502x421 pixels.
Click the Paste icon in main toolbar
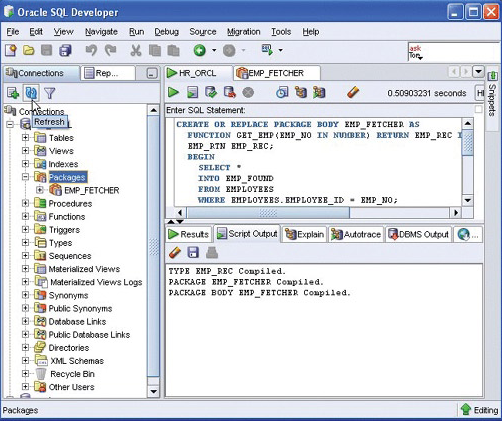pos(173,50)
